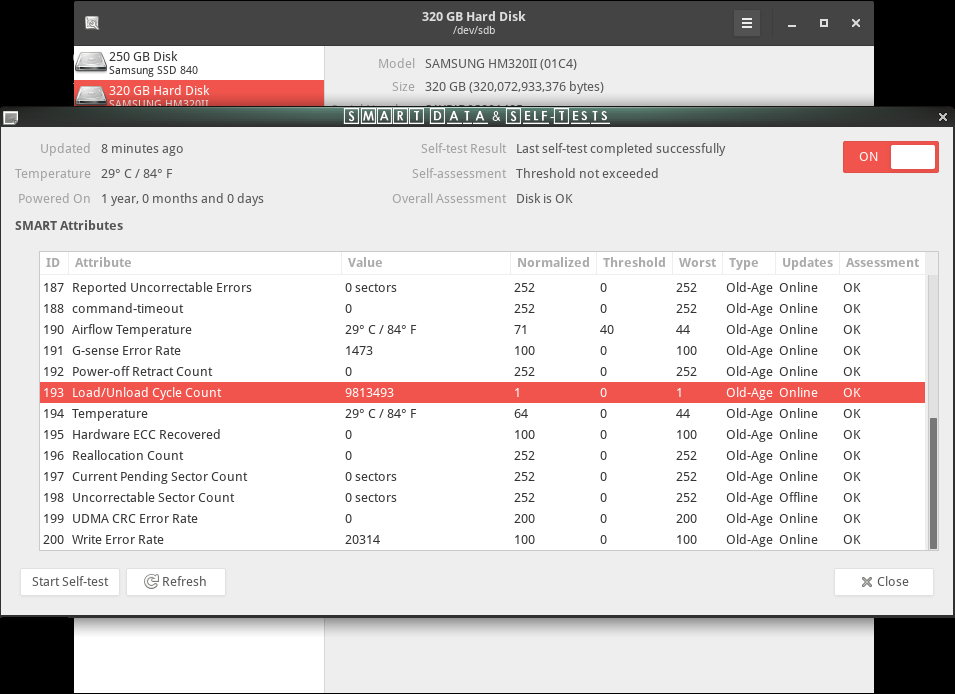Click value 20314 for Write Error Rate
This screenshot has width=955, height=694.
point(362,540)
